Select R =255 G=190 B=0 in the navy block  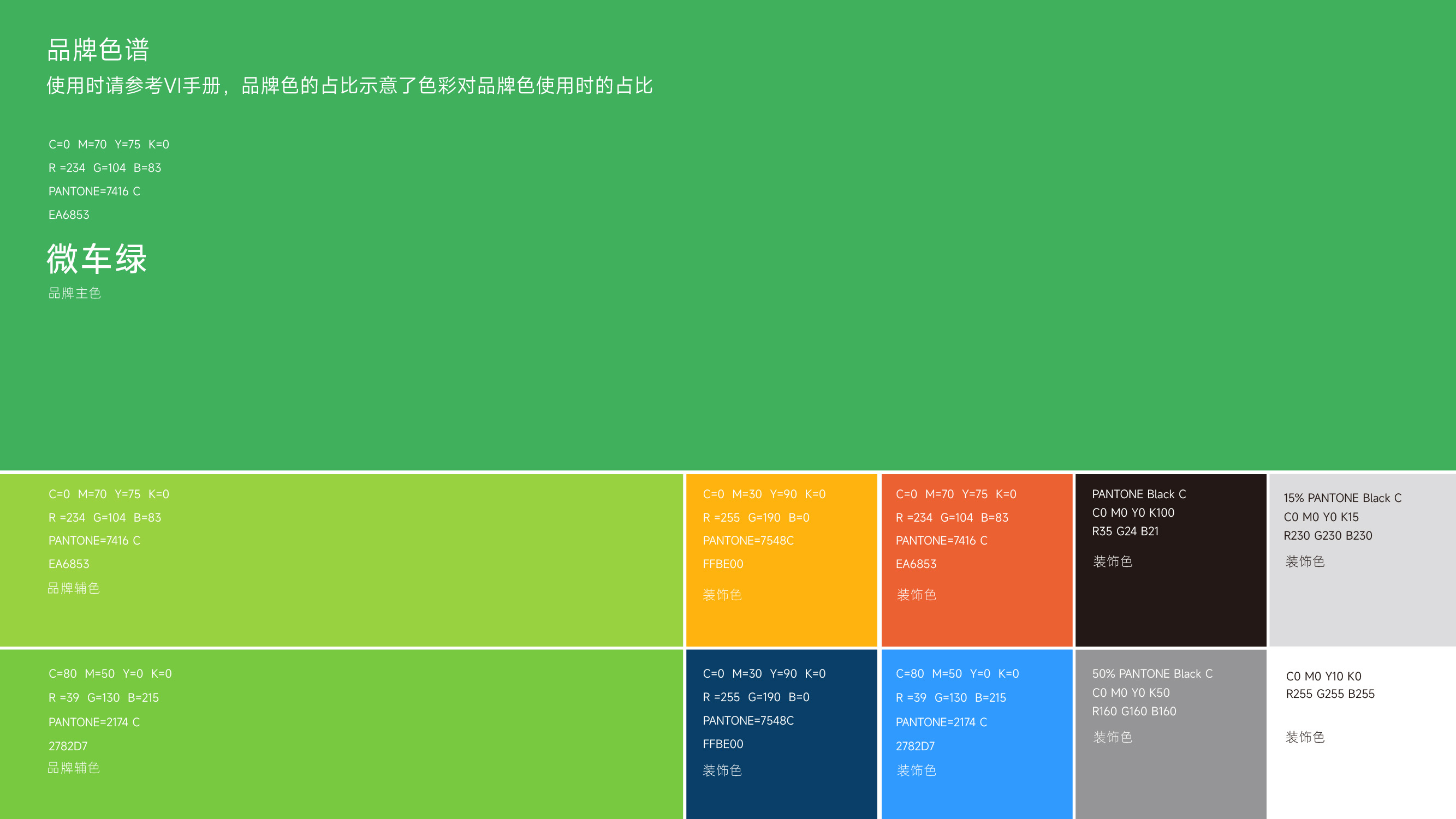click(x=756, y=697)
